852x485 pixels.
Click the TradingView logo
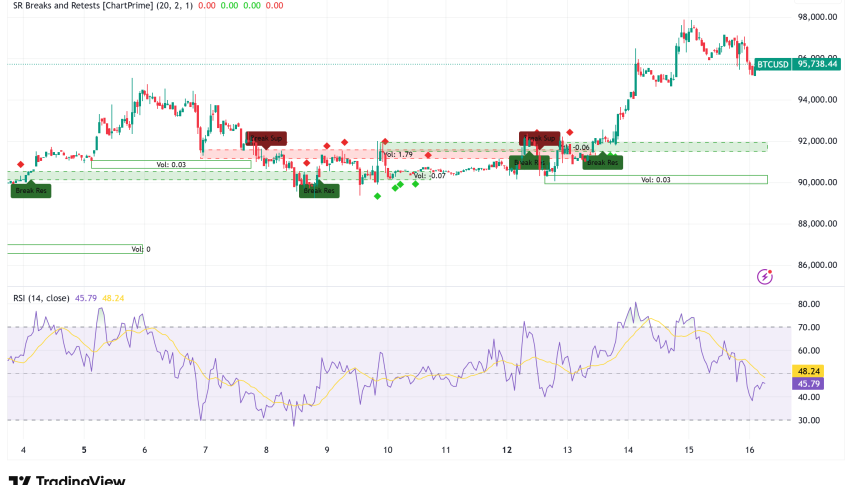66,480
